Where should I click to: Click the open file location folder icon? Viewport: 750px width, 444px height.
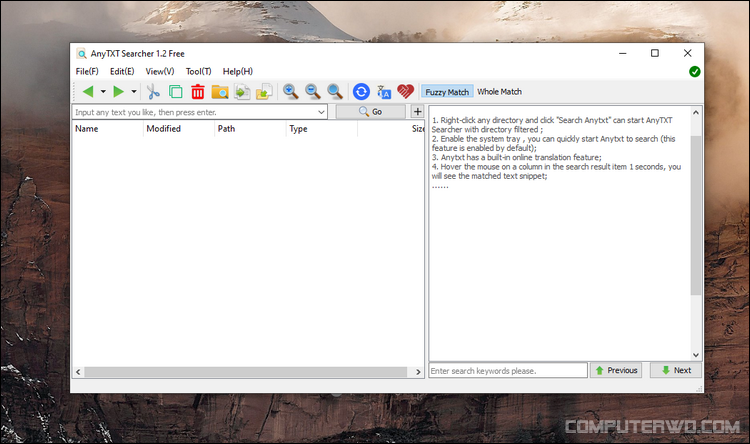coord(264,91)
